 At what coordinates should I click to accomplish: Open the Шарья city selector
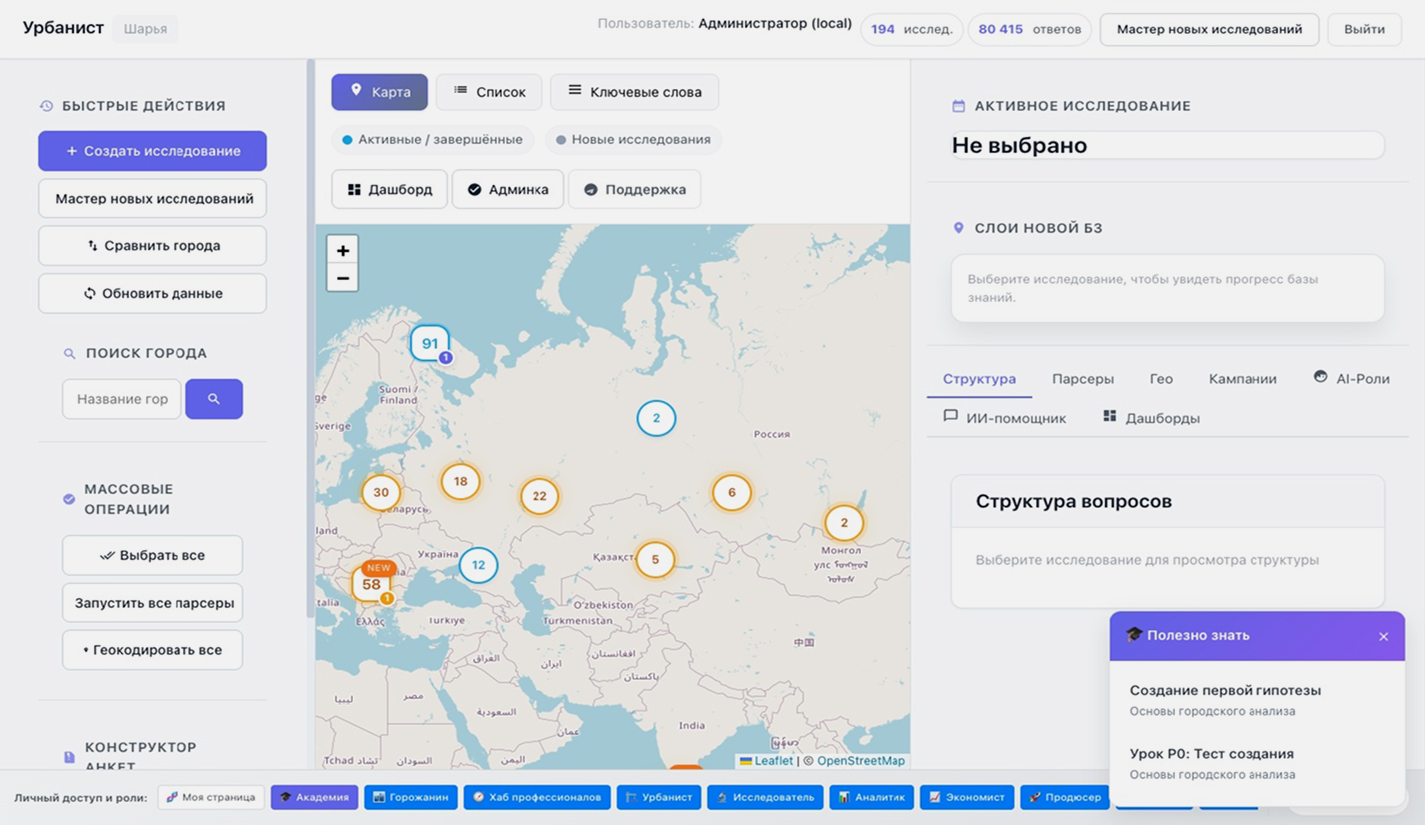[x=145, y=29]
